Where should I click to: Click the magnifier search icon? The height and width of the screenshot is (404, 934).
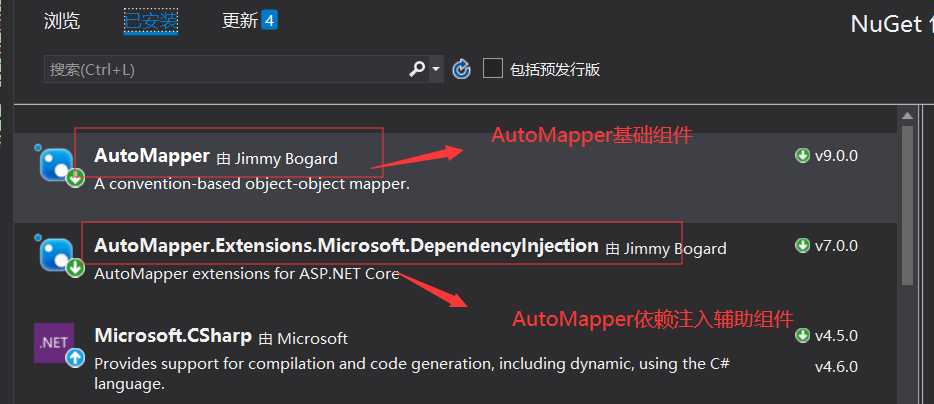click(x=417, y=69)
